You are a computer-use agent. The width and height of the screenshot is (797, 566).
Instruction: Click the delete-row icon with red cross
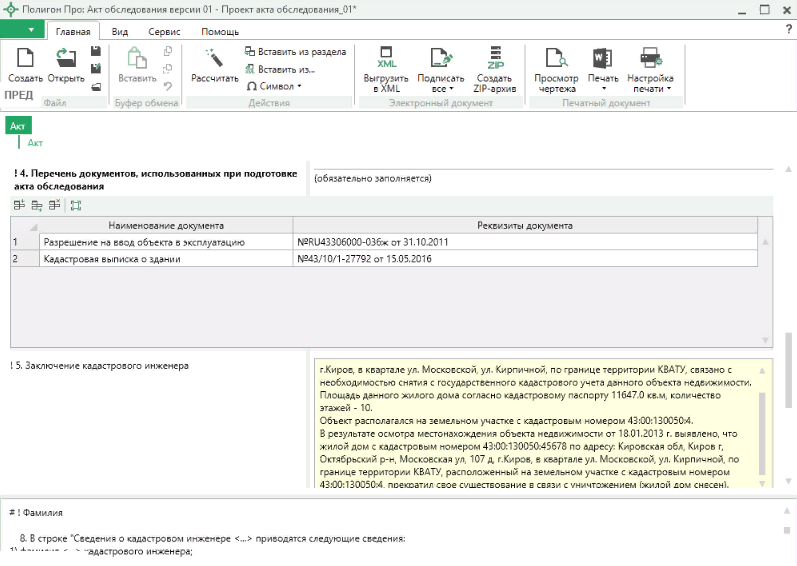(56, 205)
